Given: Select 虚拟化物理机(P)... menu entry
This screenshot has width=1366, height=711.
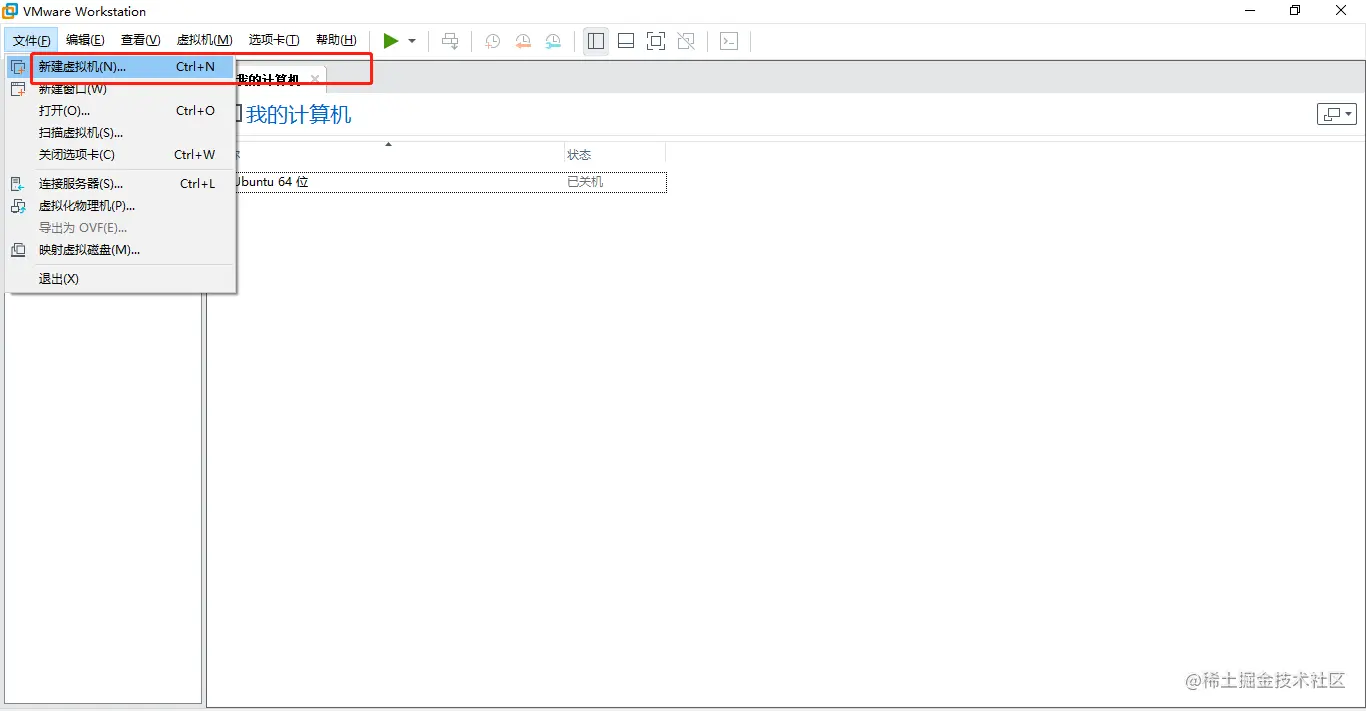Looking at the screenshot, I should tap(120, 206).
